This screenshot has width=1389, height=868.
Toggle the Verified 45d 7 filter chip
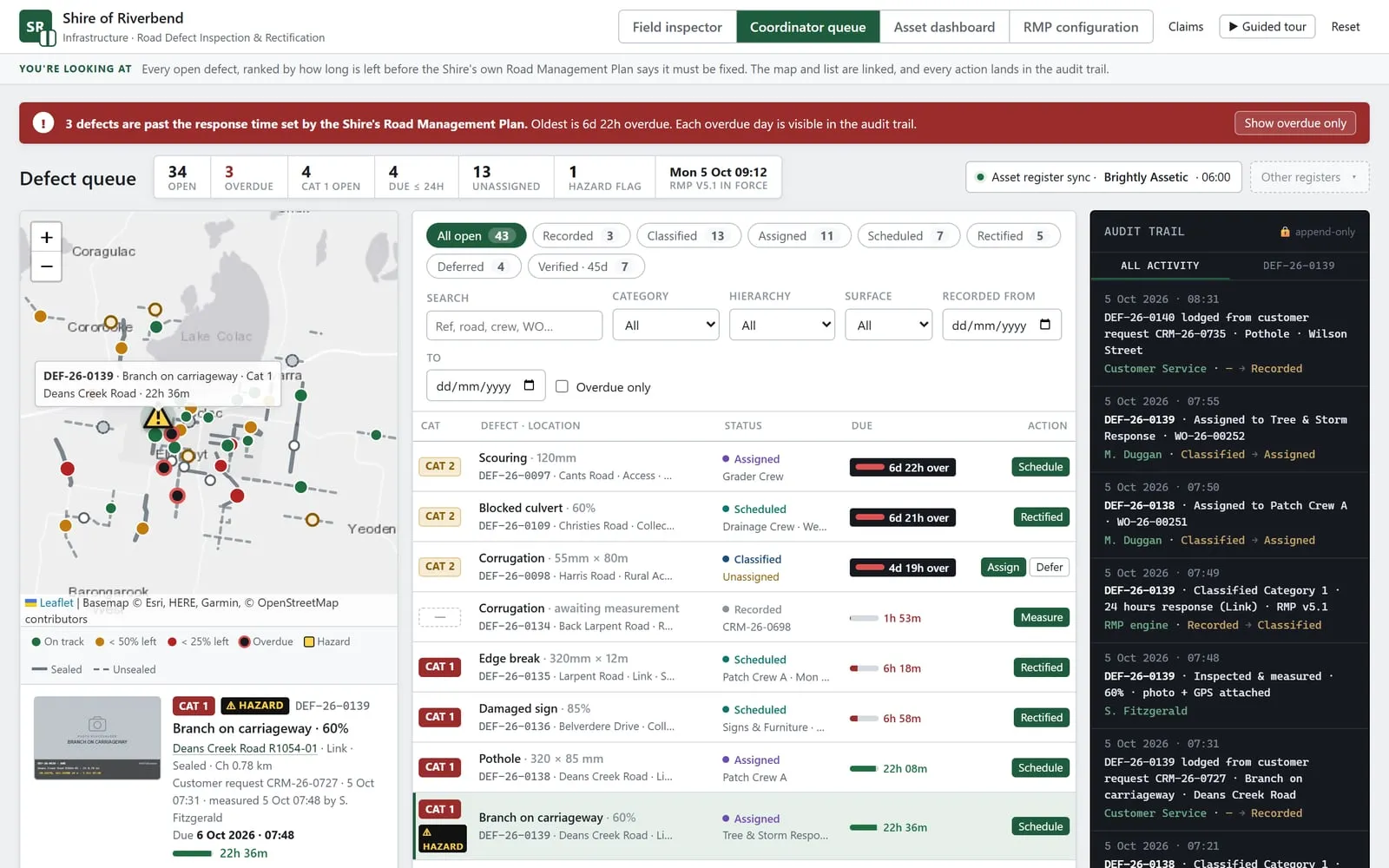pyautogui.click(x=586, y=266)
